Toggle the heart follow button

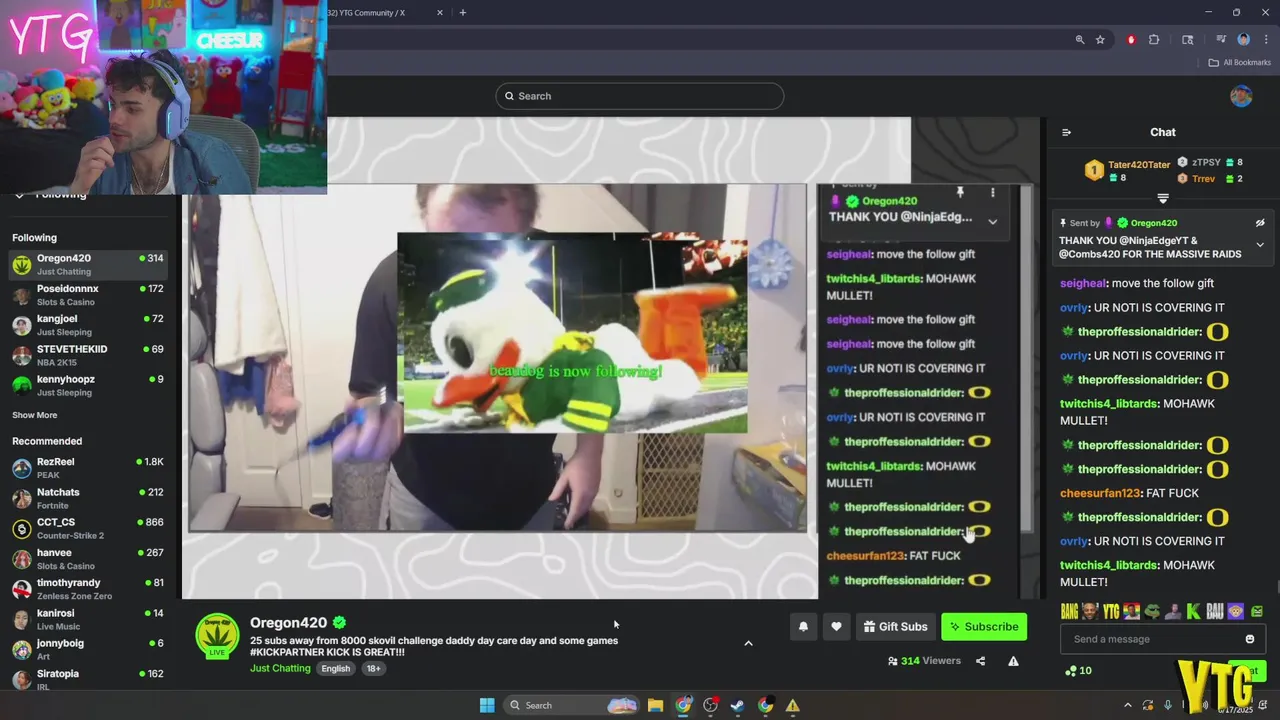tap(836, 627)
